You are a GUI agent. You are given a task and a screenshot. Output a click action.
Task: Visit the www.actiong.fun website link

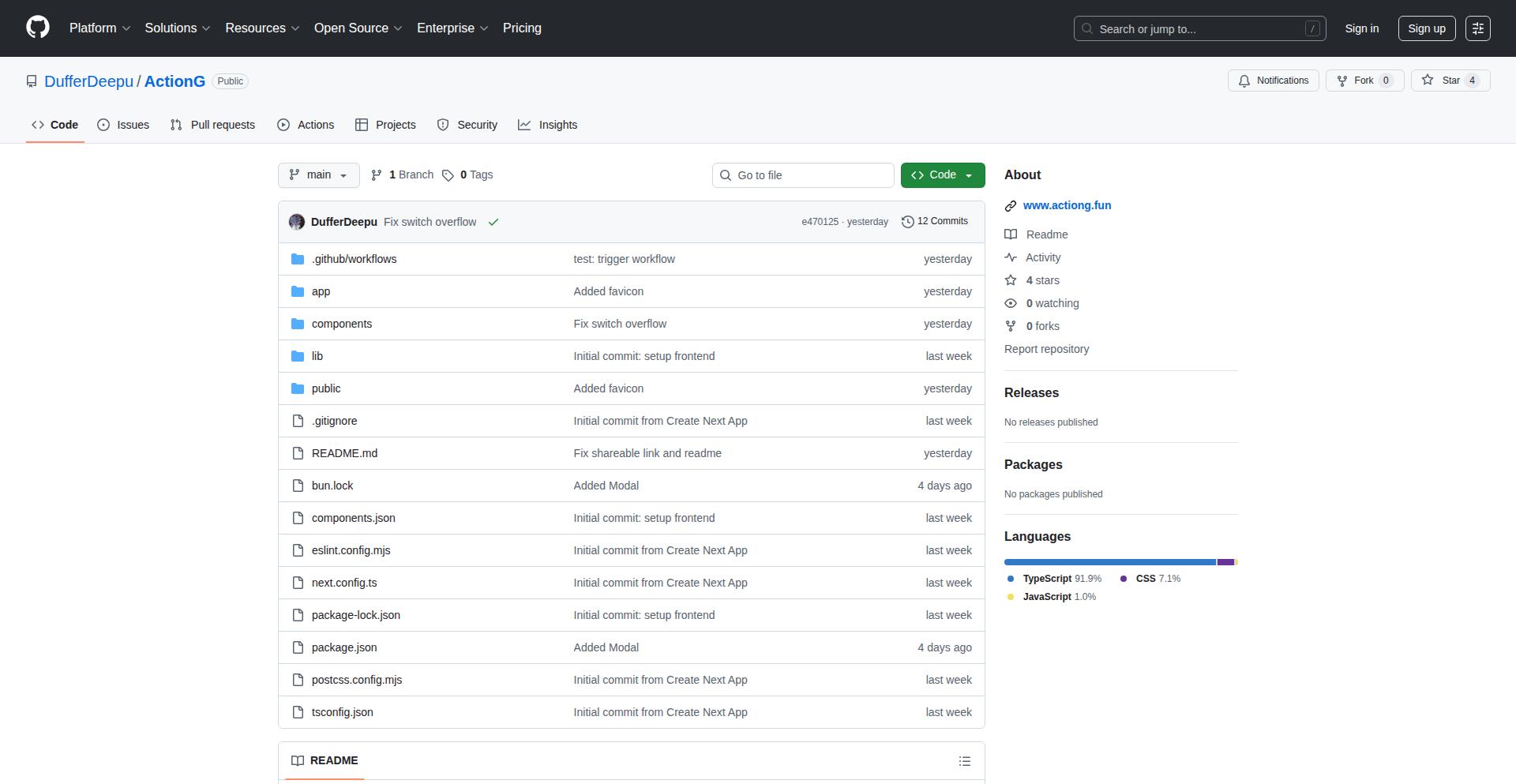[1067, 204]
